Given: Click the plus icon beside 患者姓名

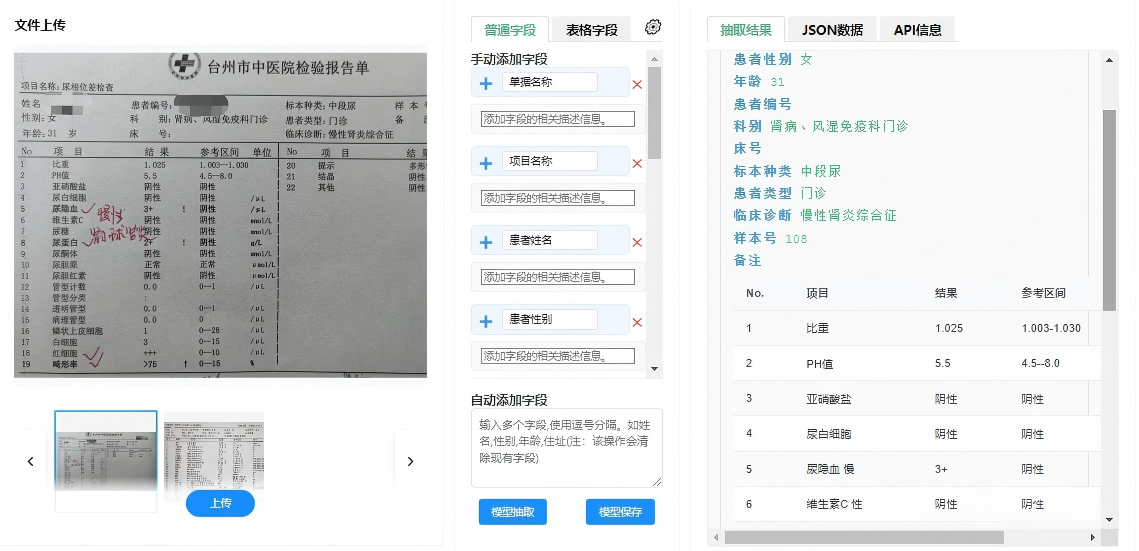Looking at the screenshot, I should point(486,241).
